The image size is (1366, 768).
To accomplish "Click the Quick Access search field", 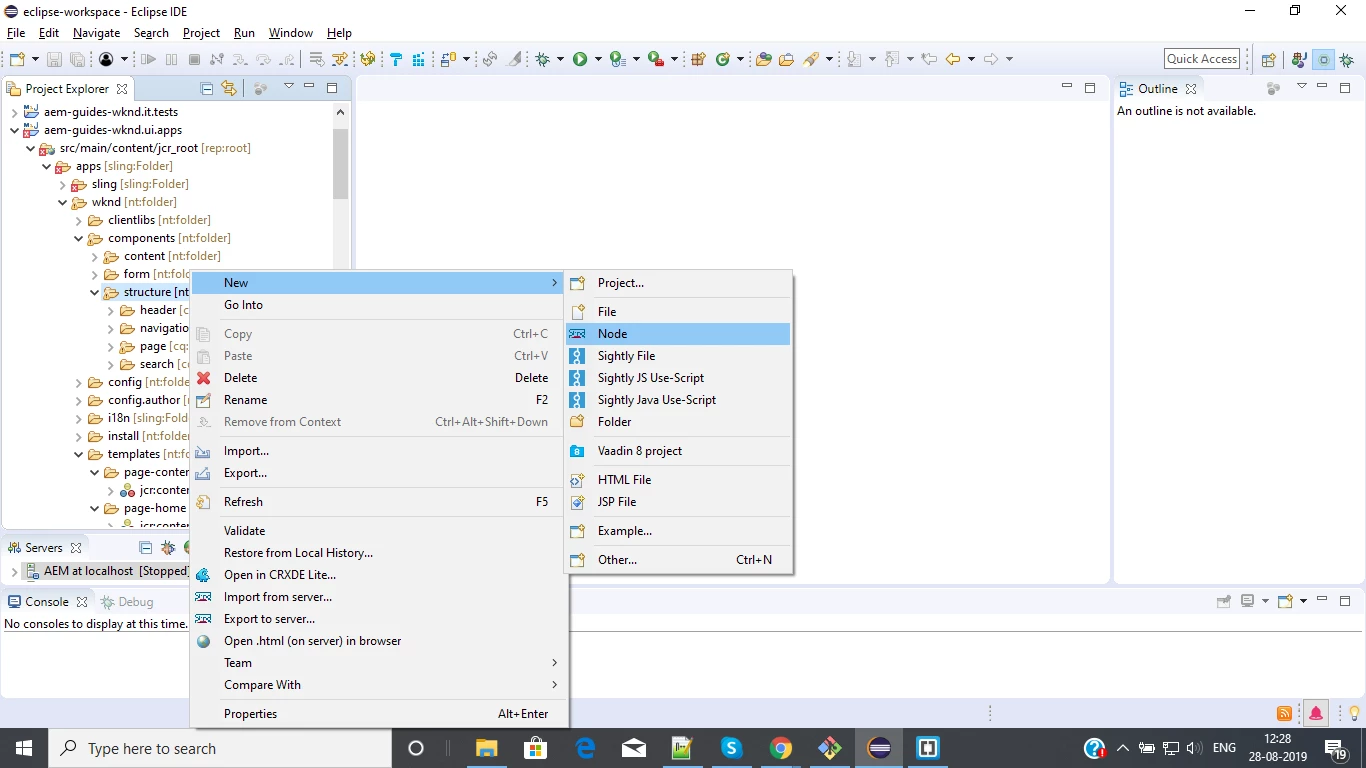I will (1202, 59).
